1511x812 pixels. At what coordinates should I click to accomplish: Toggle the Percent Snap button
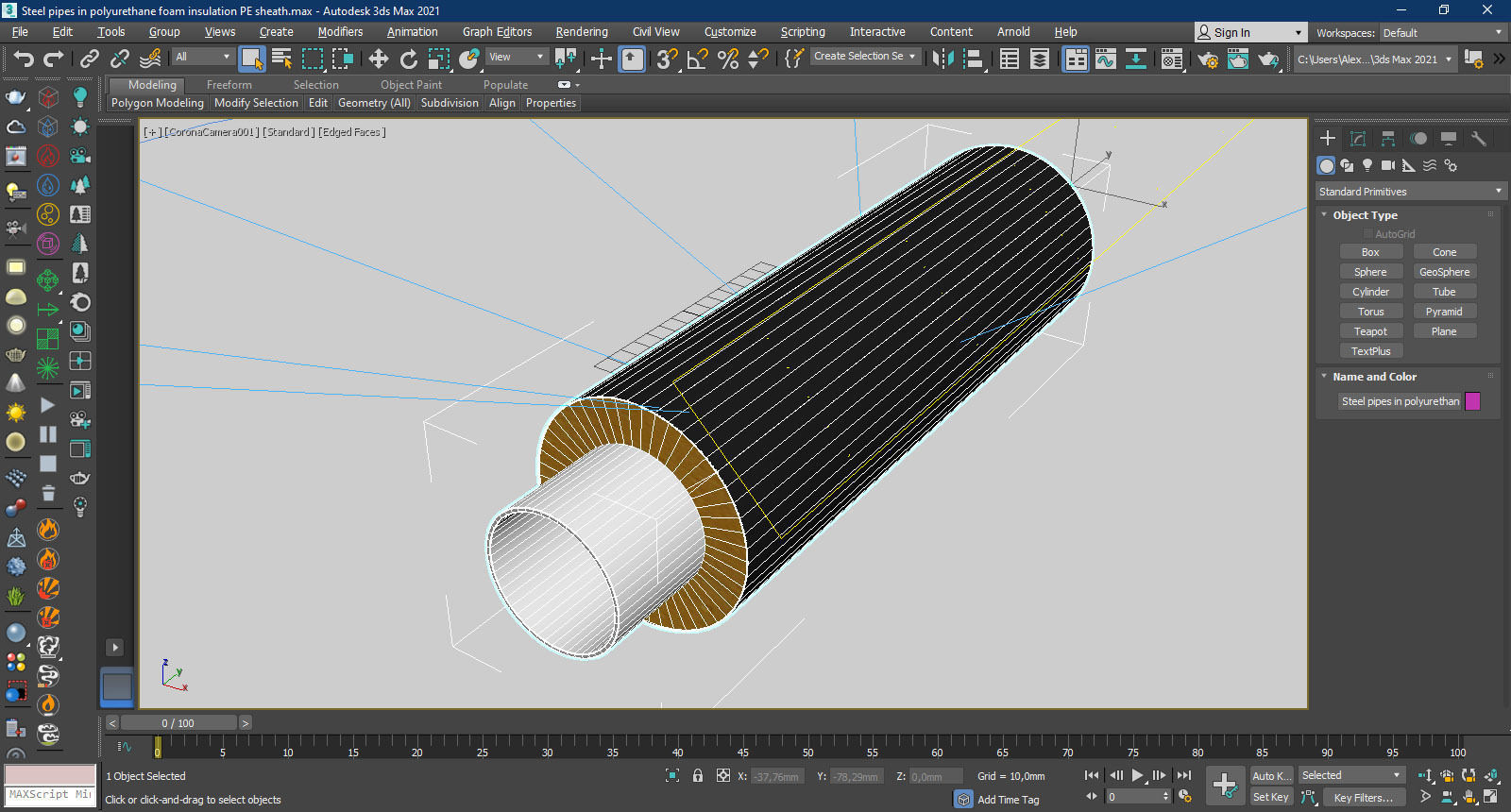(x=727, y=59)
